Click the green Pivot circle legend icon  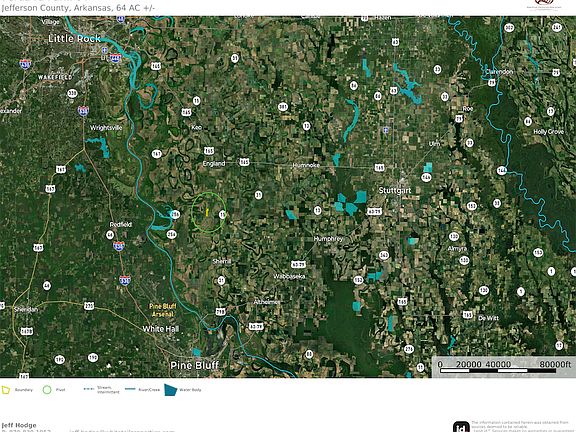point(47,390)
